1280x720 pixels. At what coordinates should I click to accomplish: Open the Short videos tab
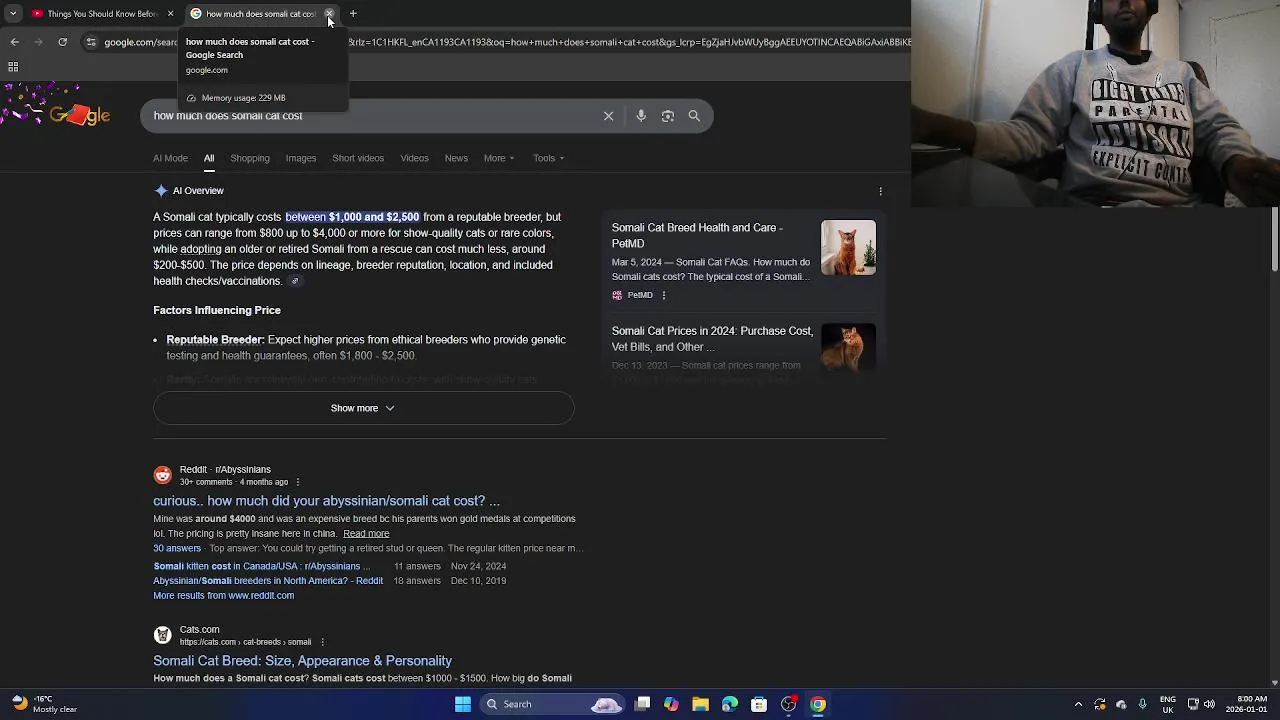click(358, 158)
